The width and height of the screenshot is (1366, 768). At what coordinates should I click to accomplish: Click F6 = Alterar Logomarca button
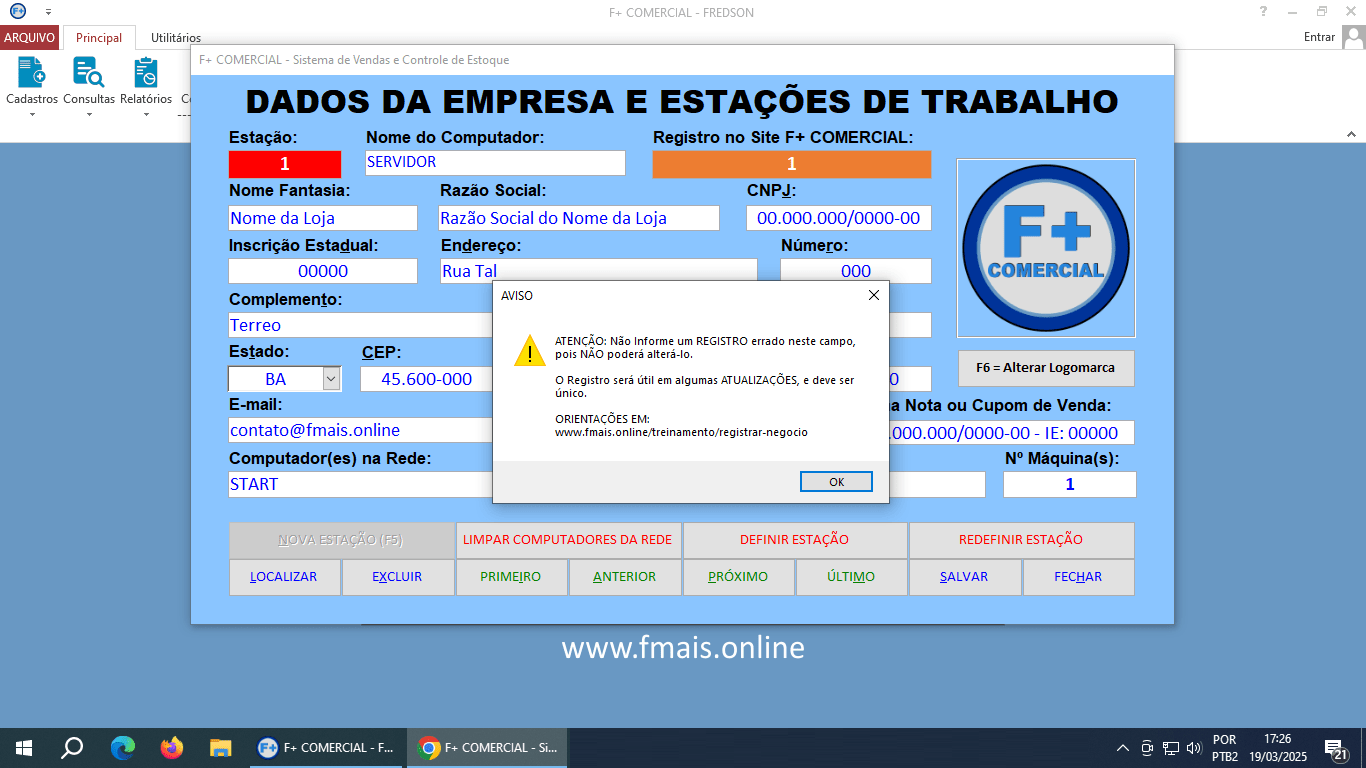coord(1046,368)
